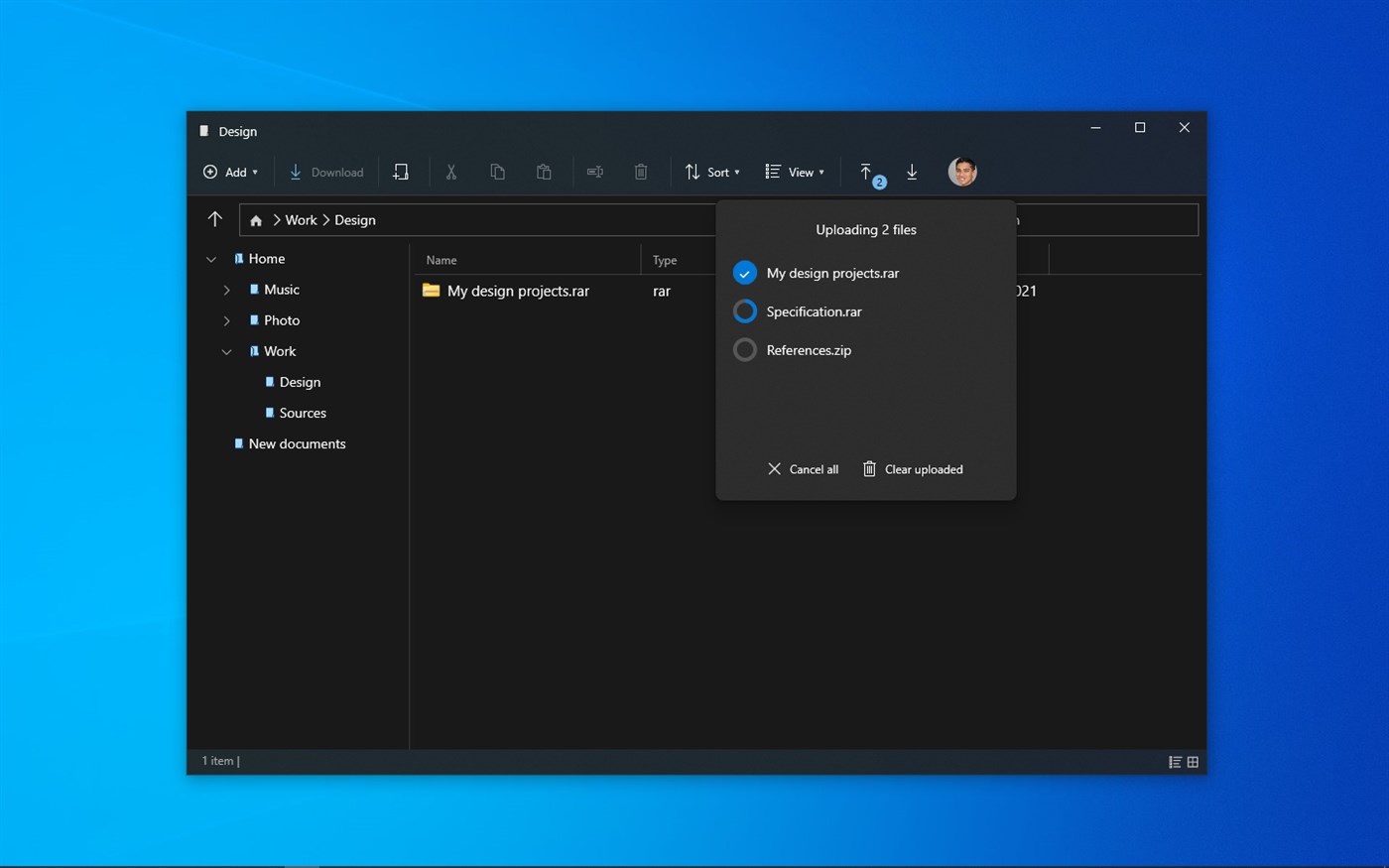Click the Copy icon

(x=498, y=173)
